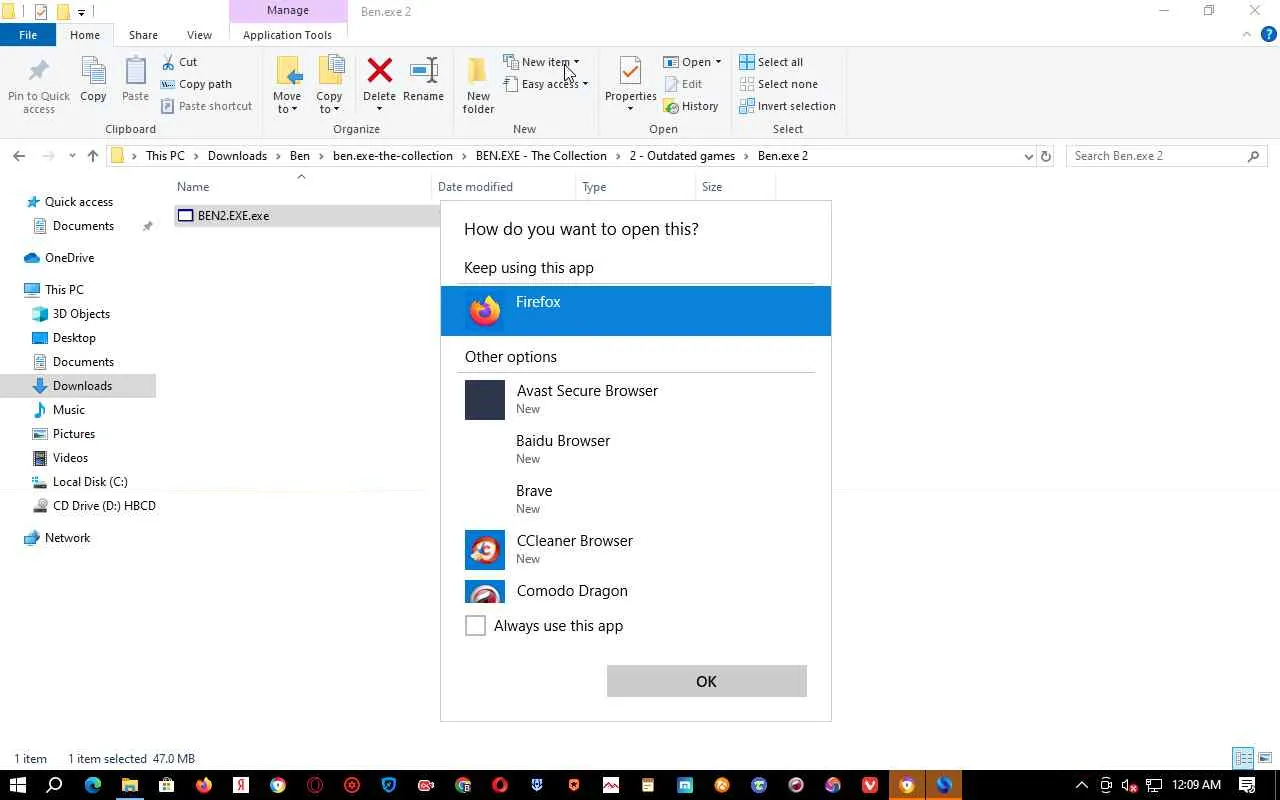The height and width of the screenshot is (800, 1280).
Task: Open the Copy to dropdown menu
Action: pos(329,102)
